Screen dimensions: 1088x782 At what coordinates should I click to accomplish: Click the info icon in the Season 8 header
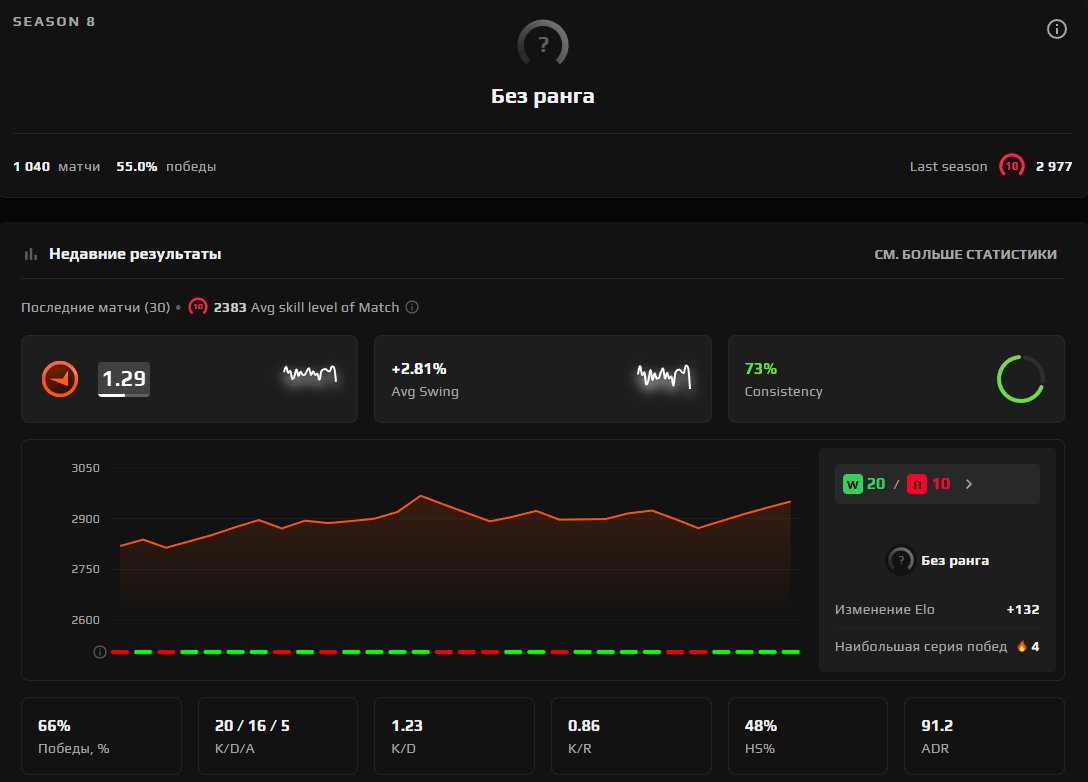1056,29
